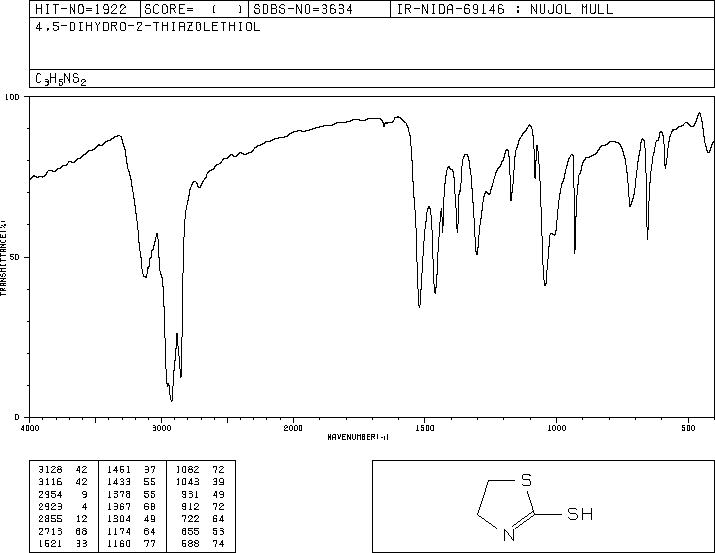The height and width of the screenshot is (553, 715).
Task: Click the 2000 wavenumber axis label
Action: [x=293, y=428]
